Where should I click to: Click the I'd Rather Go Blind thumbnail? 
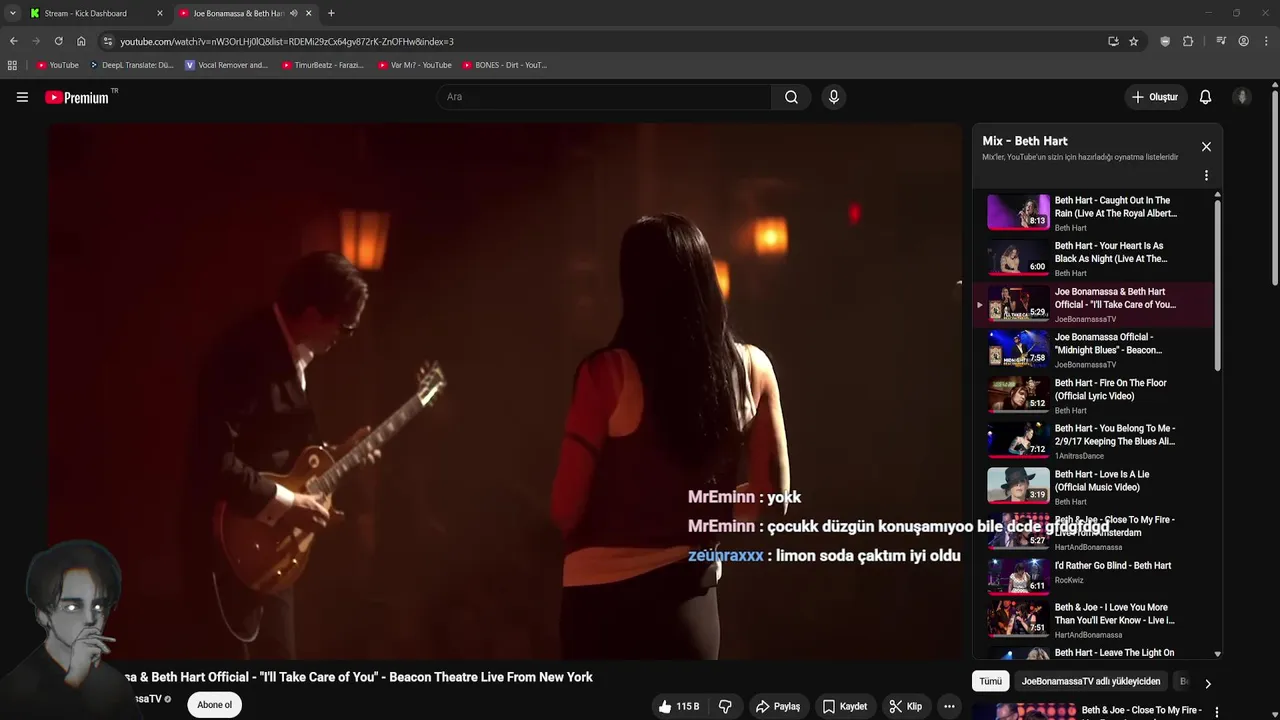point(1018,576)
